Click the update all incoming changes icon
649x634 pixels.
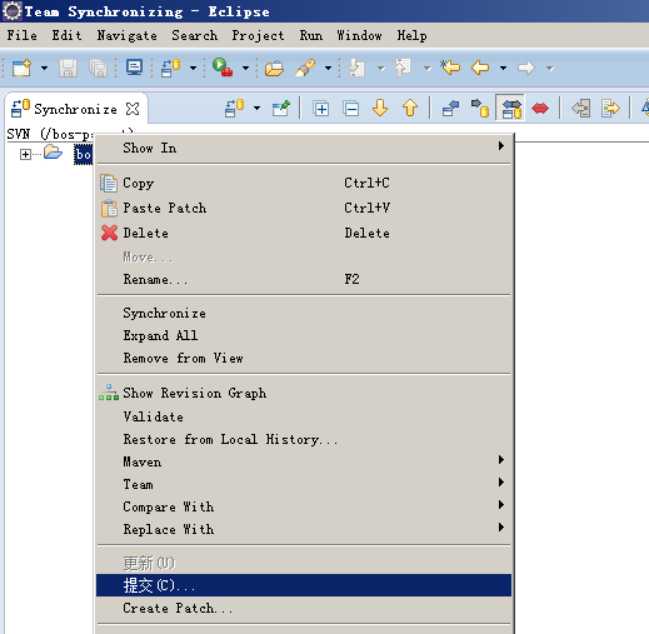(581, 108)
